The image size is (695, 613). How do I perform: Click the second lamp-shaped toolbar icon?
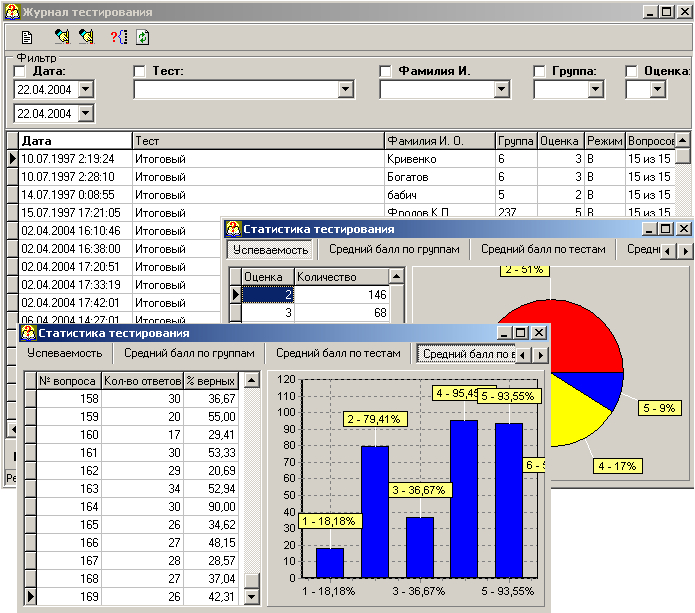click(86, 37)
